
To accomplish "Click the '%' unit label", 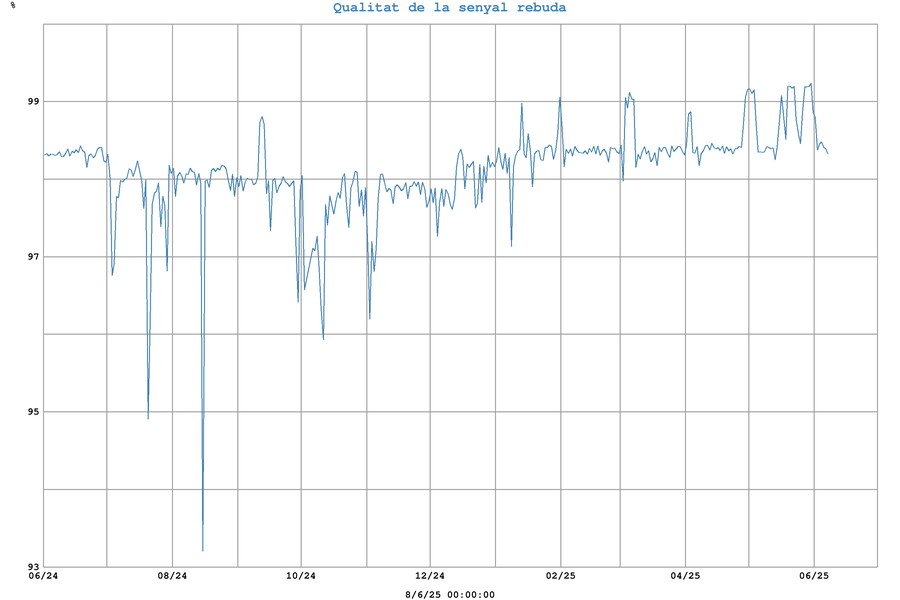I will click(x=13, y=5).
